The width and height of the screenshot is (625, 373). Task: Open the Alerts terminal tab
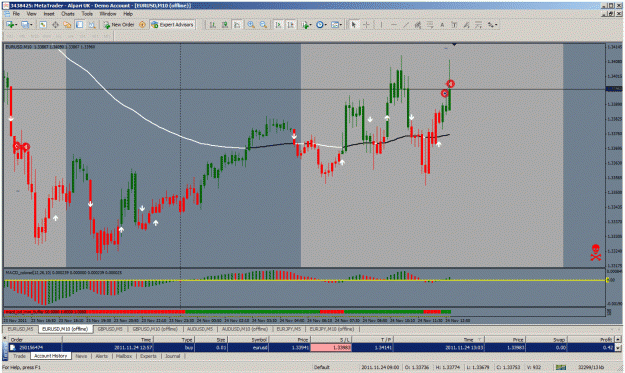tap(102, 356)
